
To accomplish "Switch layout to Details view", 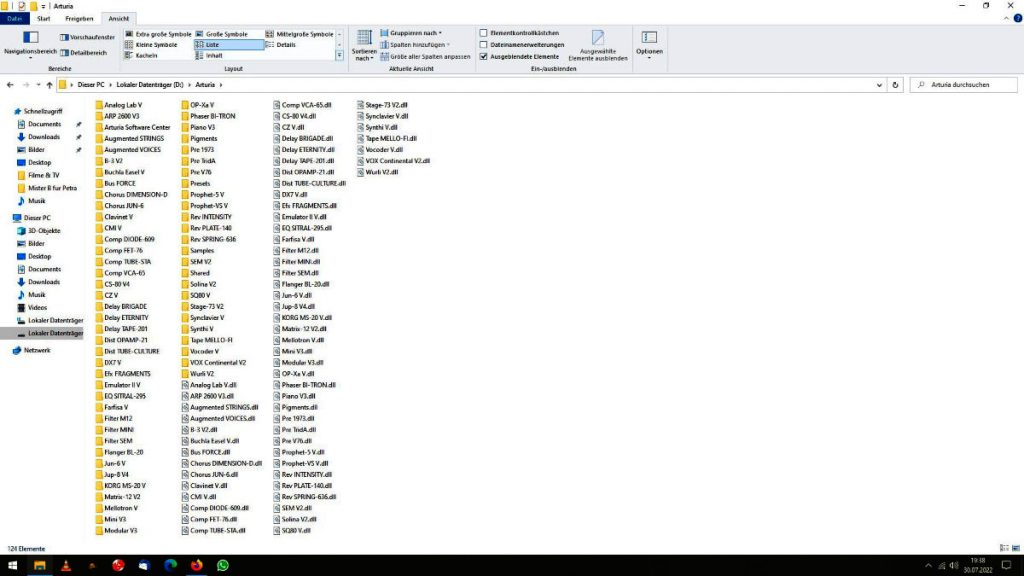I will coord(281,45).
